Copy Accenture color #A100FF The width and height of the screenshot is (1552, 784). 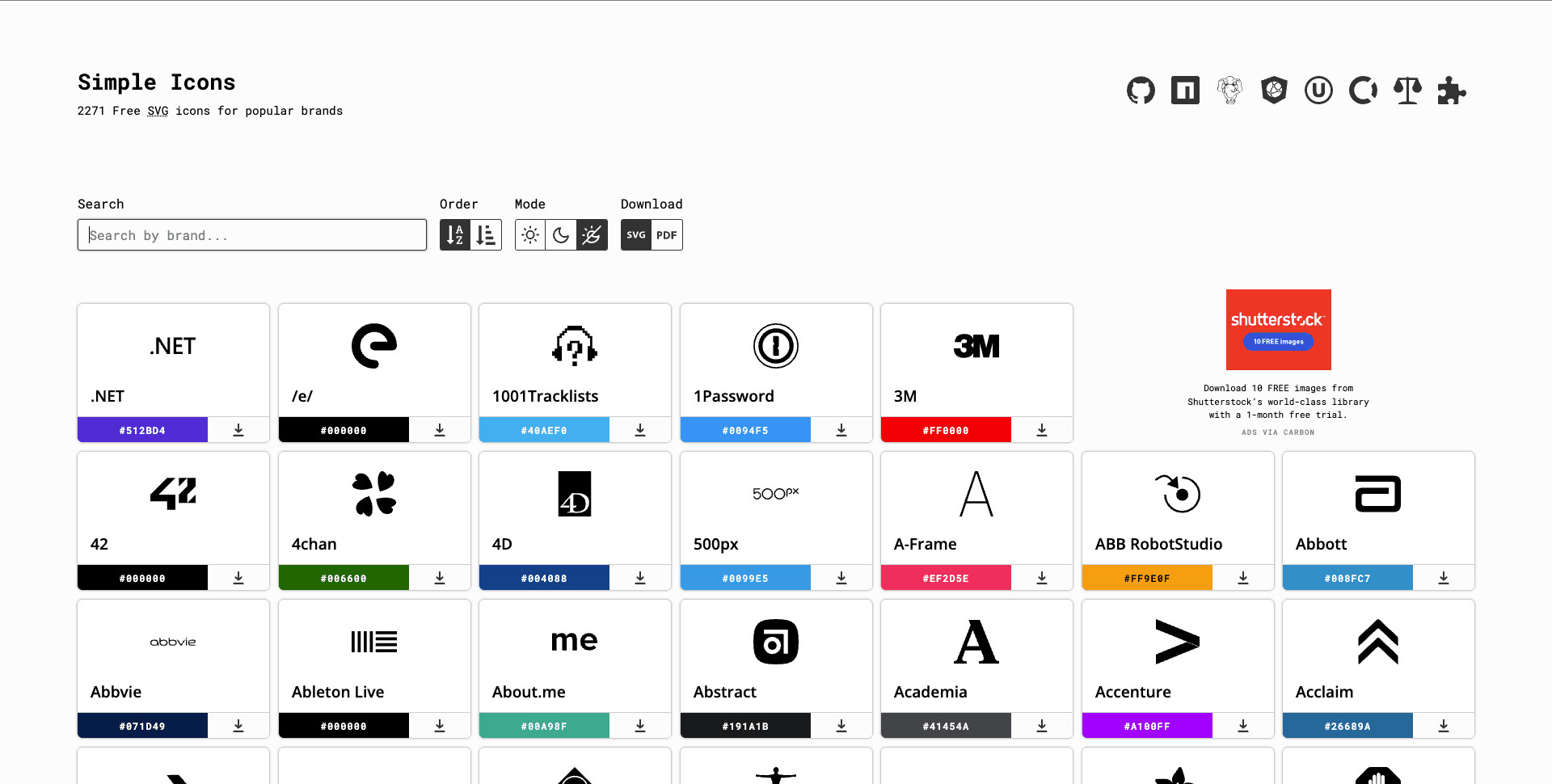tap(1147, 726)
